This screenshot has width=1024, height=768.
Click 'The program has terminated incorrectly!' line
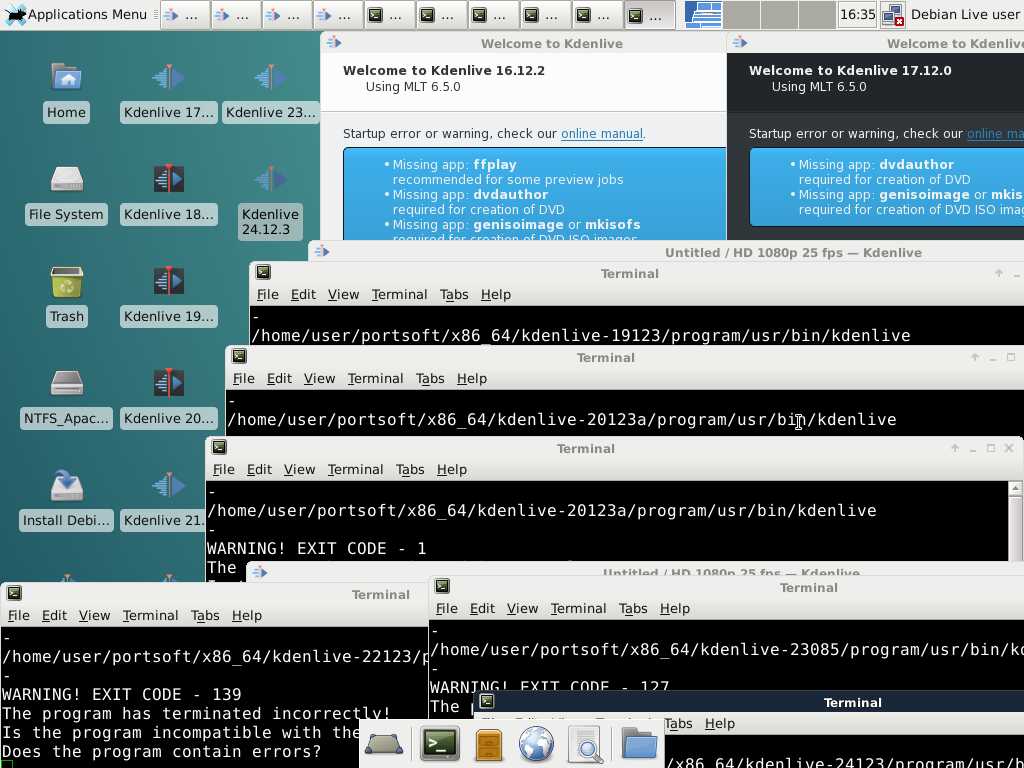pos(196,713)
